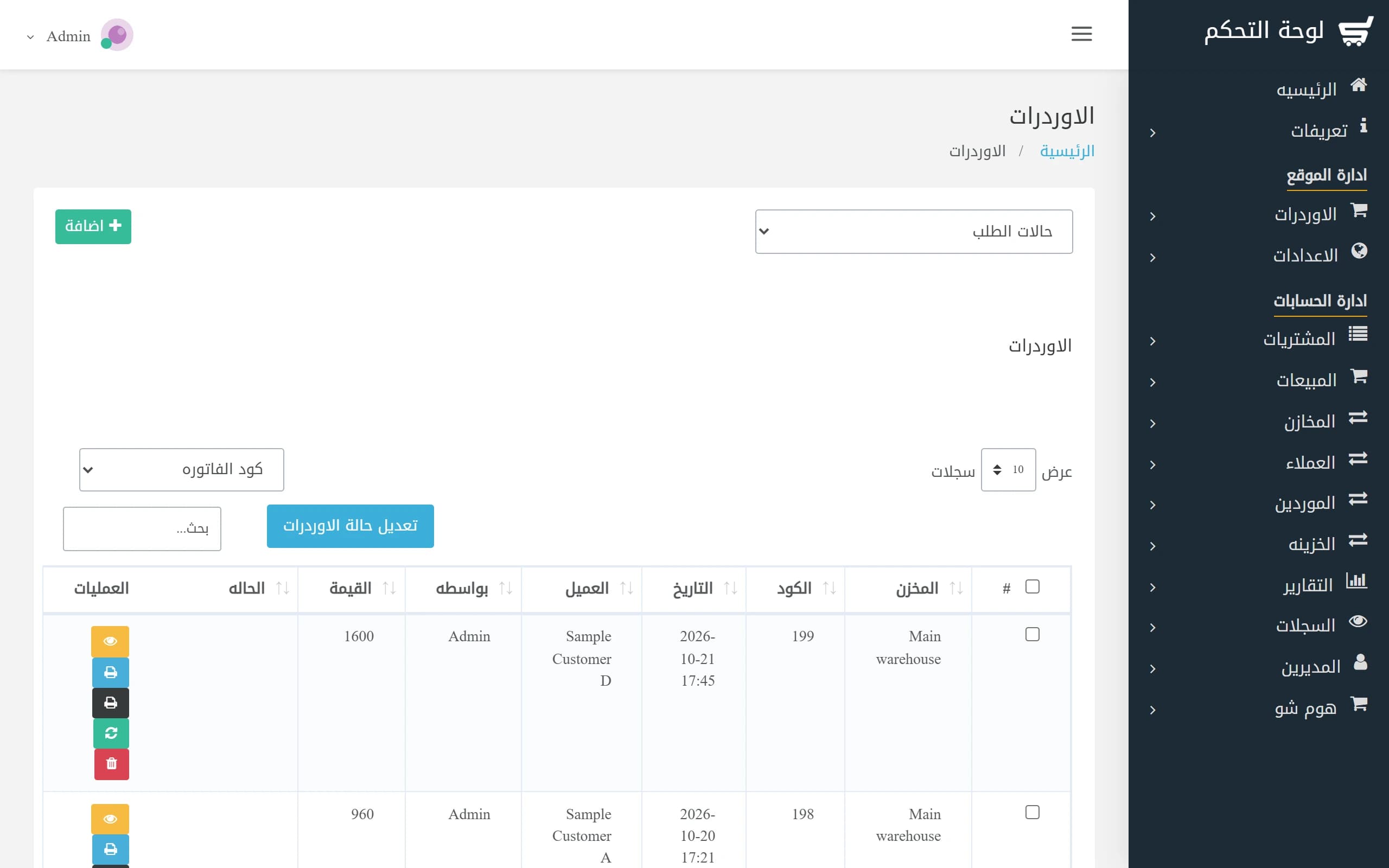Click the بحث search input field

[142, 529]
